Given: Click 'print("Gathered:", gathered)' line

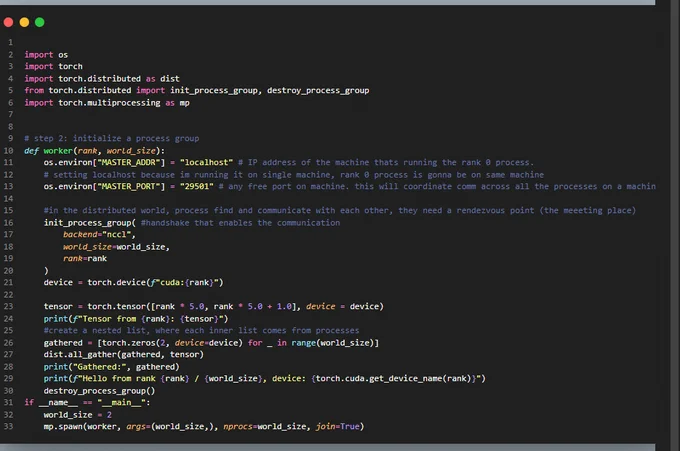Looking at the screenshot, I should (111, 367).
